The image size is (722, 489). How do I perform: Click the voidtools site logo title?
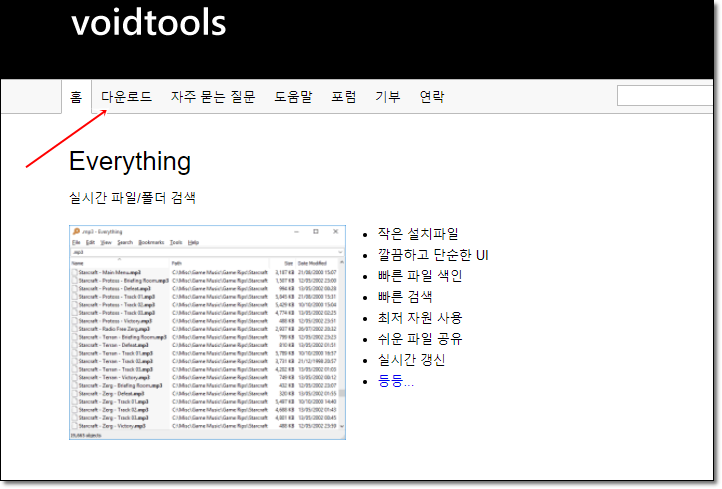(149, 22)
